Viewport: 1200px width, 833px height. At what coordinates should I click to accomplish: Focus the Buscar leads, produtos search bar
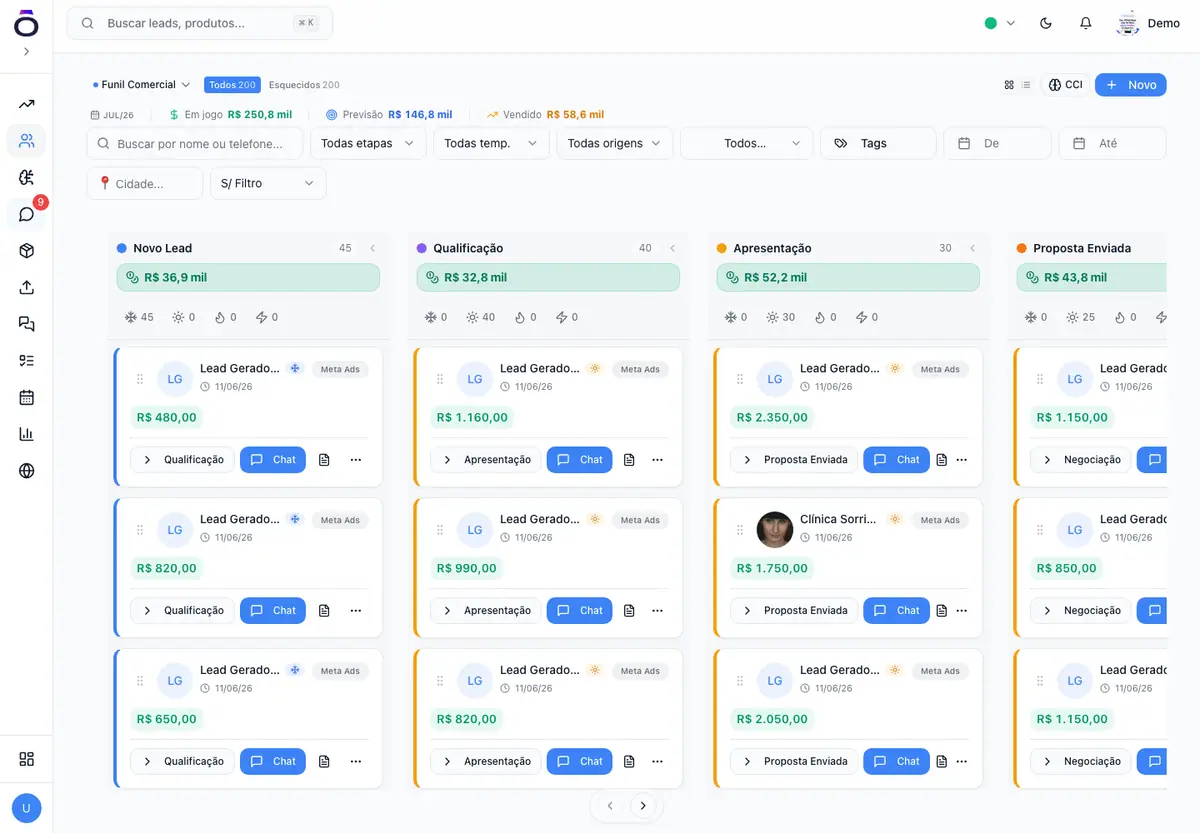coord(200,23)
